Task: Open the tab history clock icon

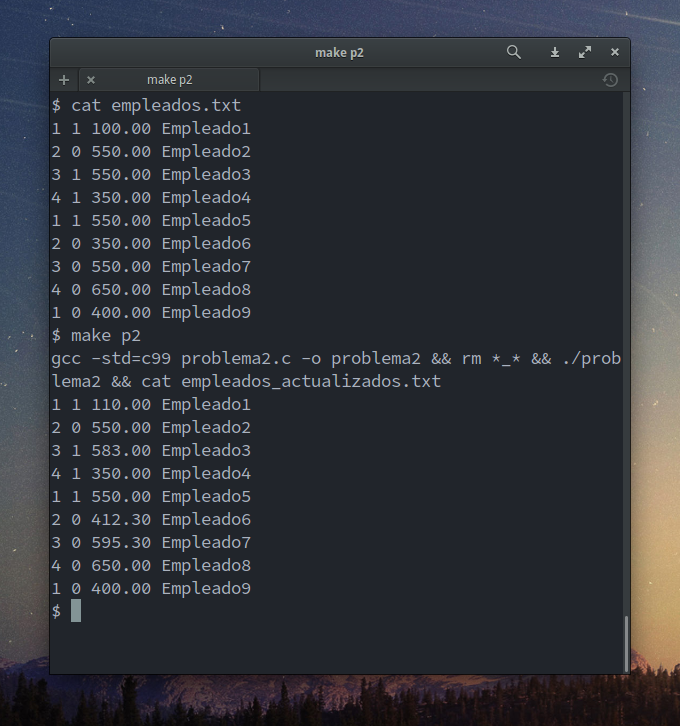Action: pyautogui.click(x=610, y=80)
